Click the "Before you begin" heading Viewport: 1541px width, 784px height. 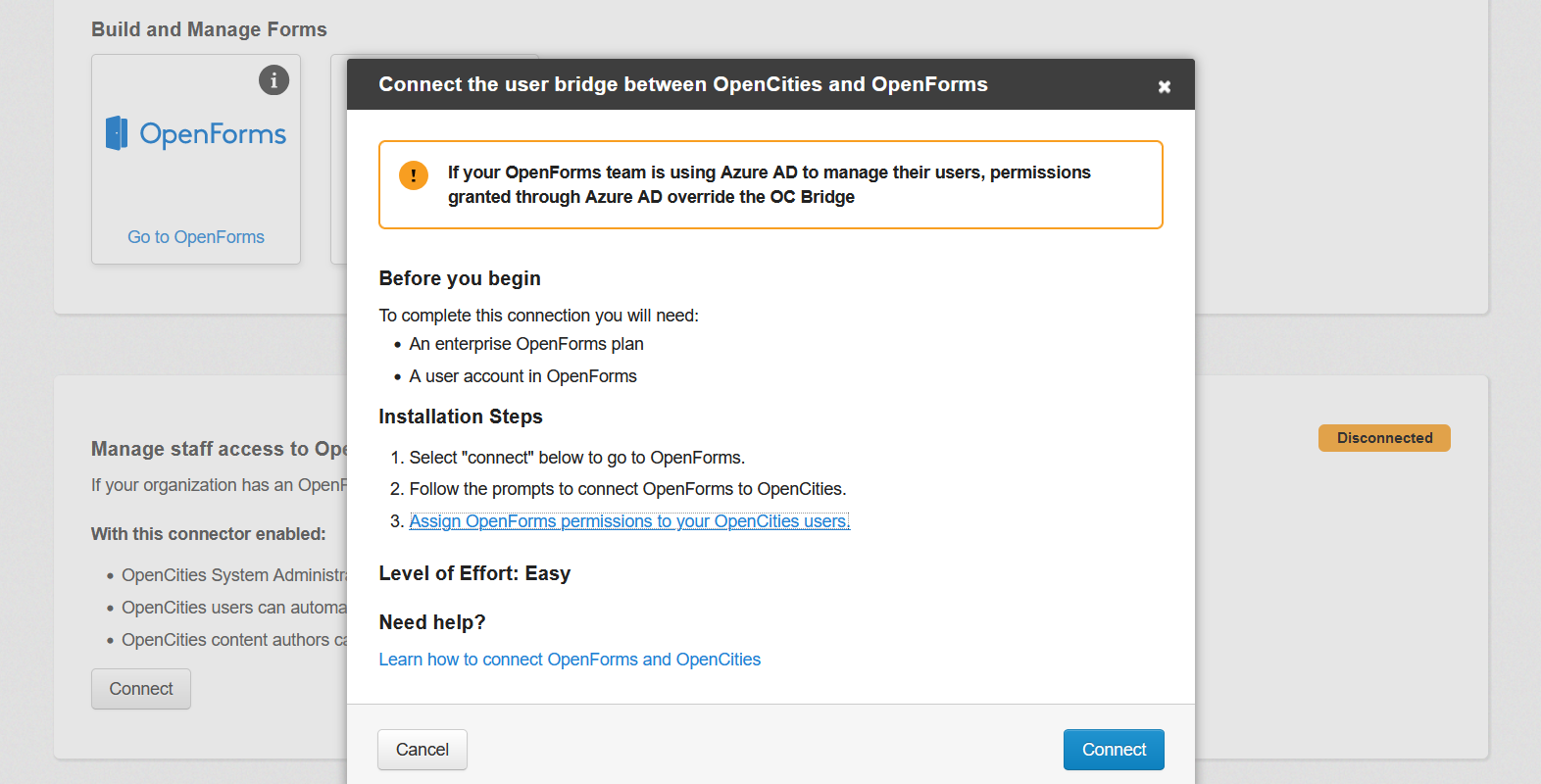[x=460, y=278]
